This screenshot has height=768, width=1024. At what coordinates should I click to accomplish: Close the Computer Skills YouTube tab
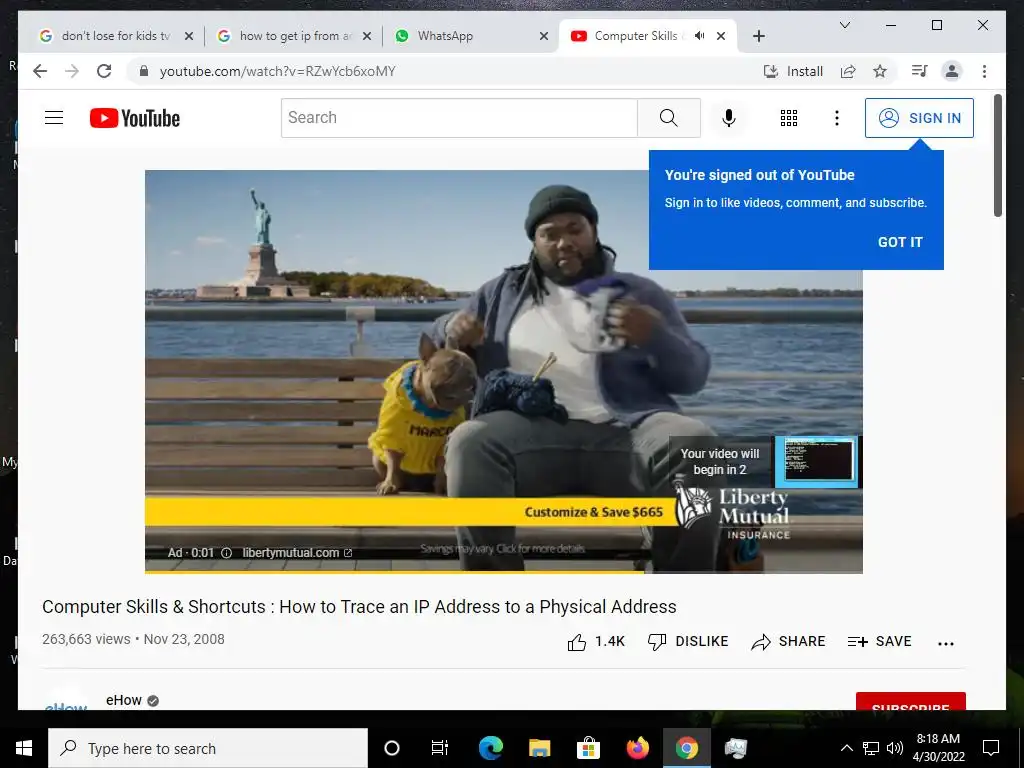click(x=721, y=36)
